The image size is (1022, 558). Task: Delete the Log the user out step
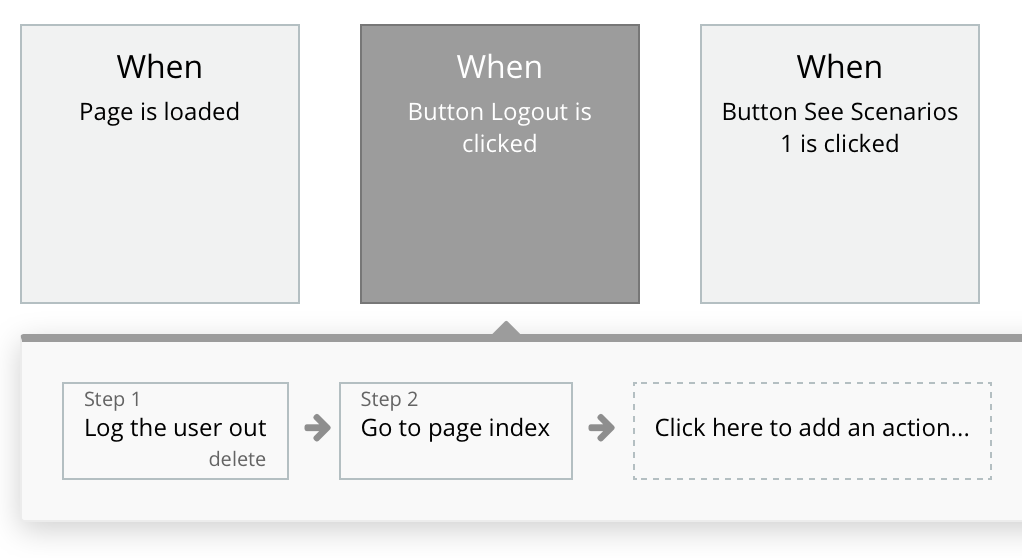click(237, 459)
